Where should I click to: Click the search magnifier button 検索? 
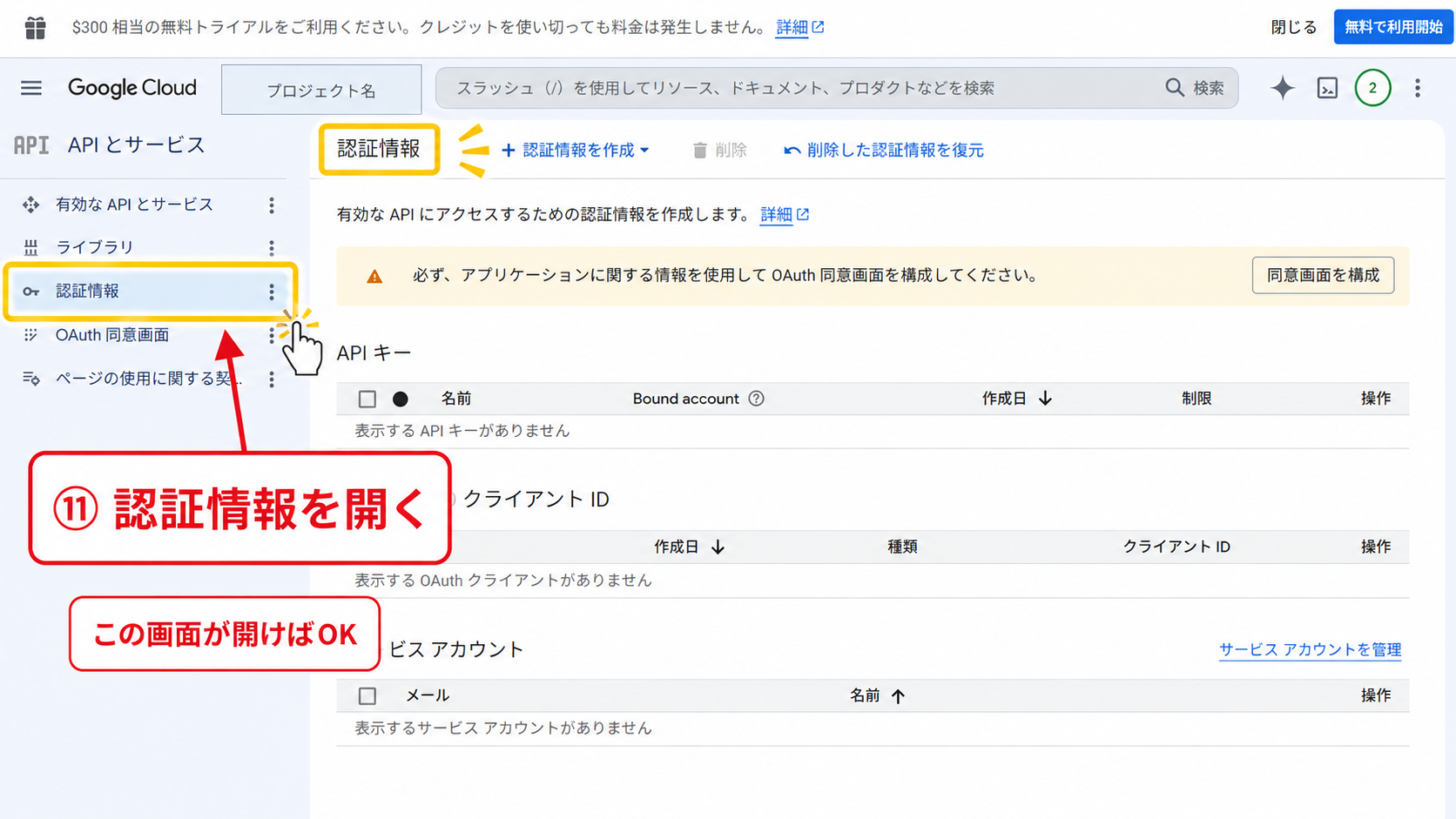tap(1195, 88)
